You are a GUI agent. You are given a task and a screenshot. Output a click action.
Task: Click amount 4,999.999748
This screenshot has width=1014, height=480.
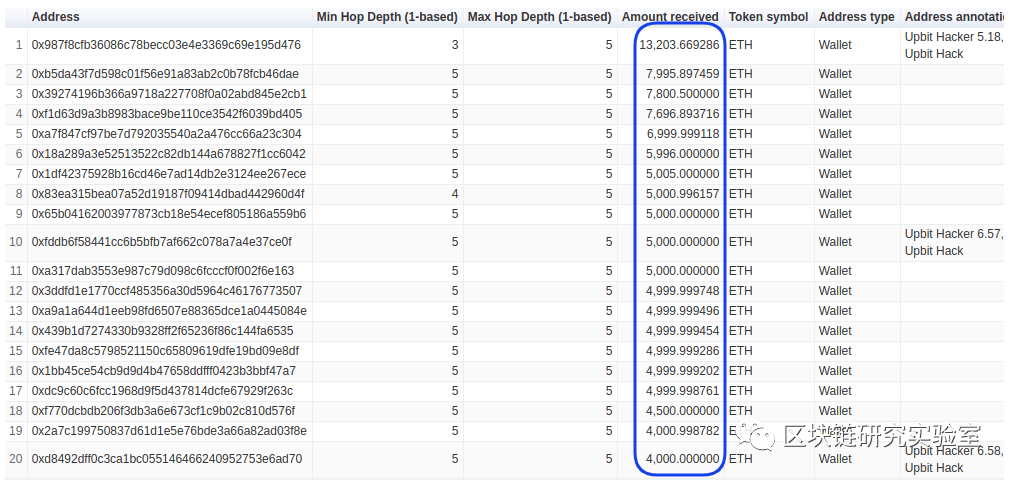pyautogui.click(x=682, y=290)
